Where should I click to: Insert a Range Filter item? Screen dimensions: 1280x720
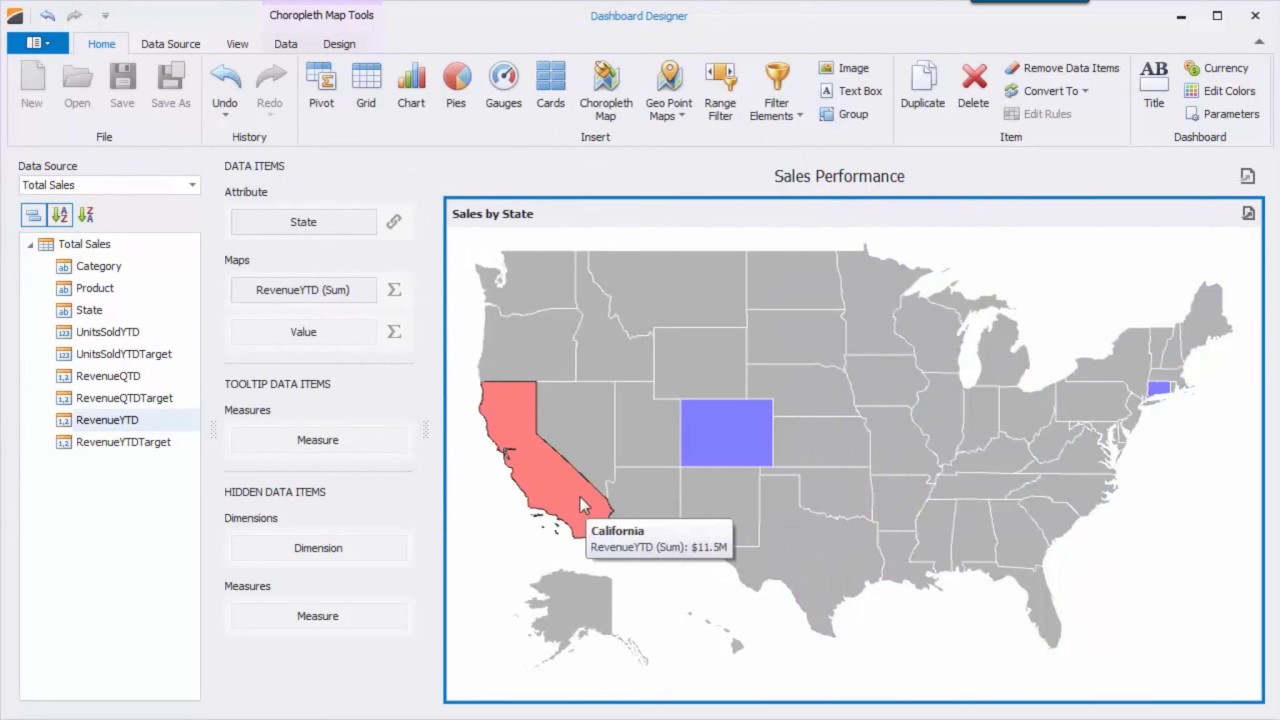[x=720, y=91]
